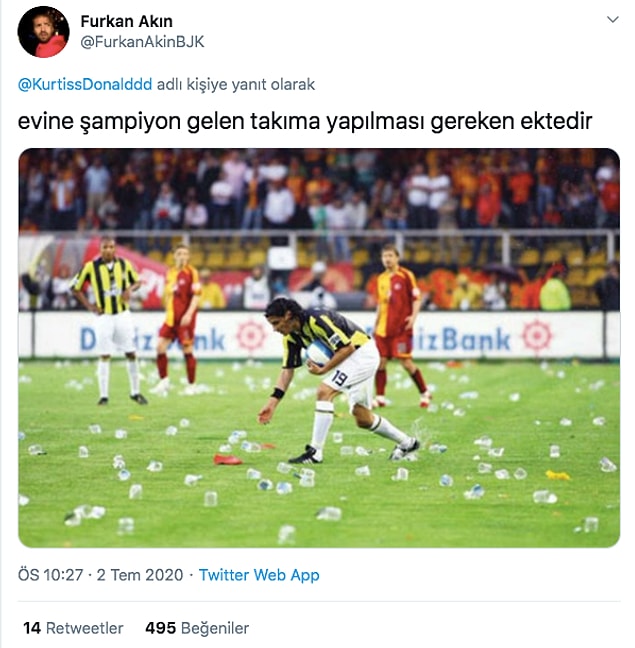Open the attached football match photo
This screenshot has height=648, width=635.
pyautogui.click(x=319, y=348)
